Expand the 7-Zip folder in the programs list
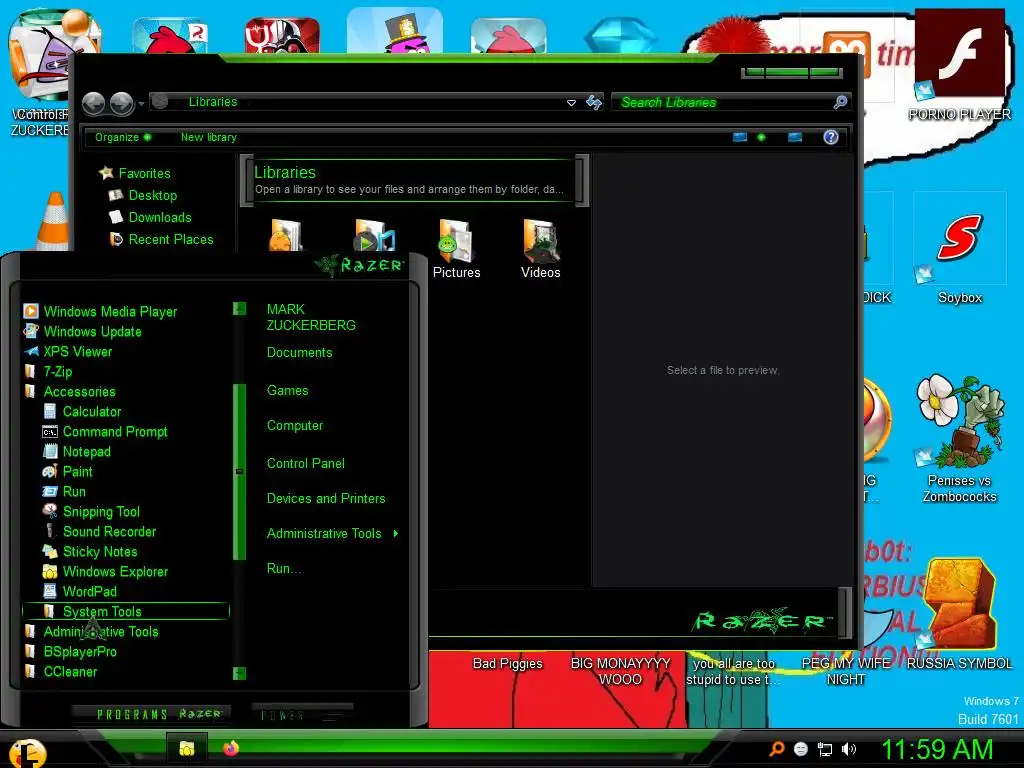The height and width of the screenshot is (768, 1024). pyautogui.click(x=48, y=372)
